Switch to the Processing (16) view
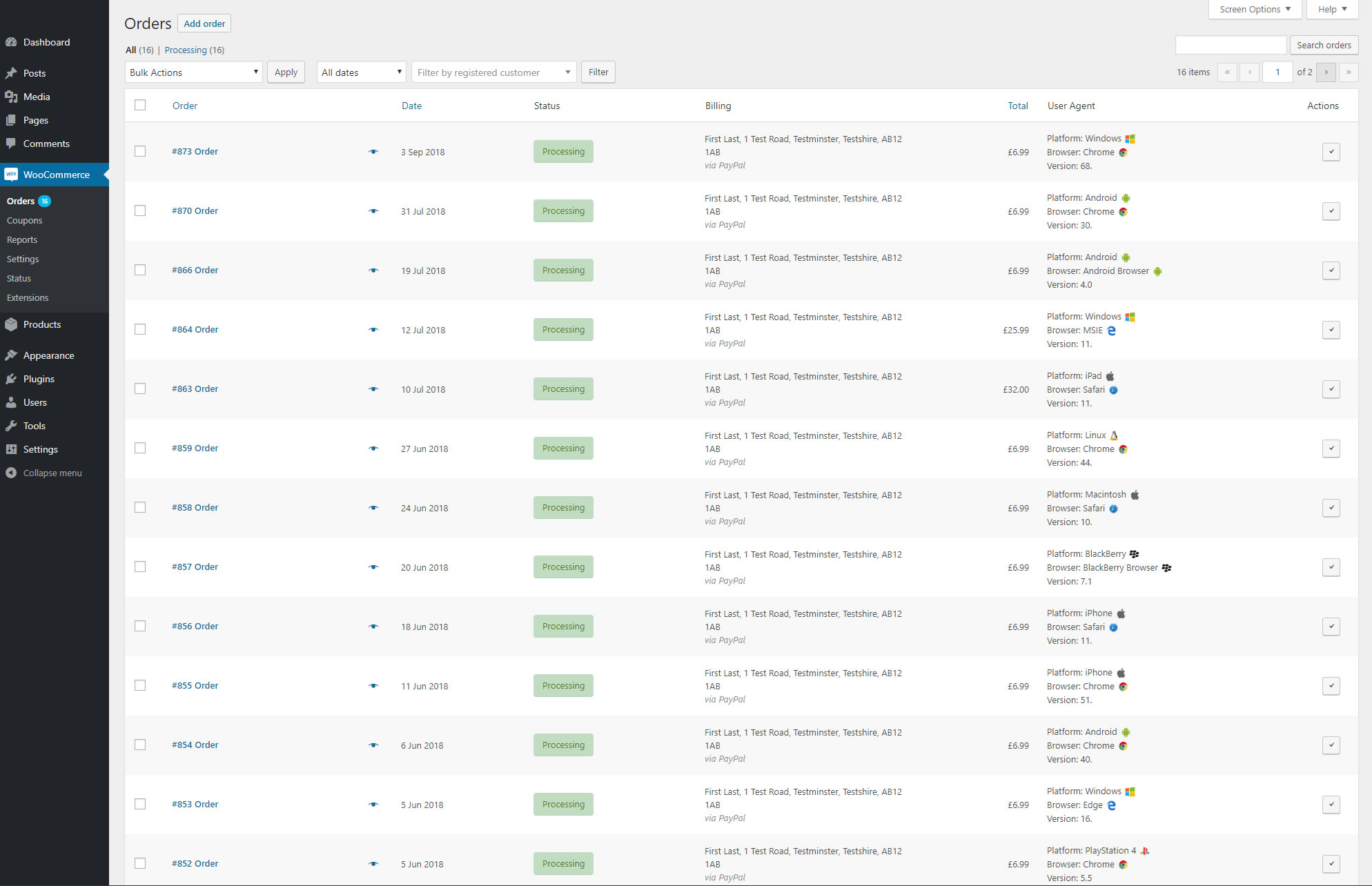The width and height of the screenshot is (1372, 886). pyautogui.click(x=194, y=50)
